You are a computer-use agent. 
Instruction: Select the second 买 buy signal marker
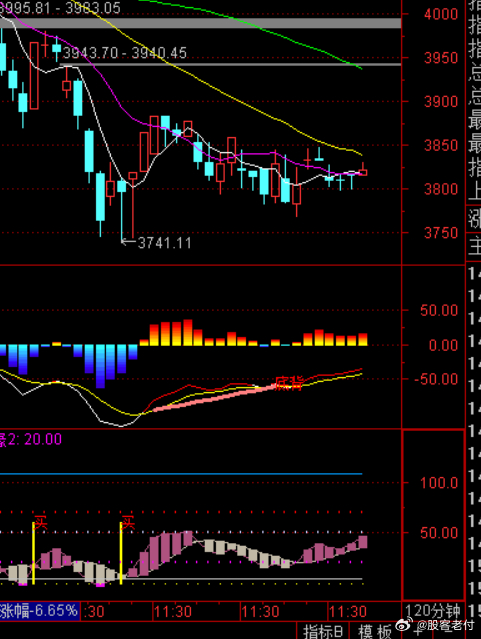click(128, 522)
